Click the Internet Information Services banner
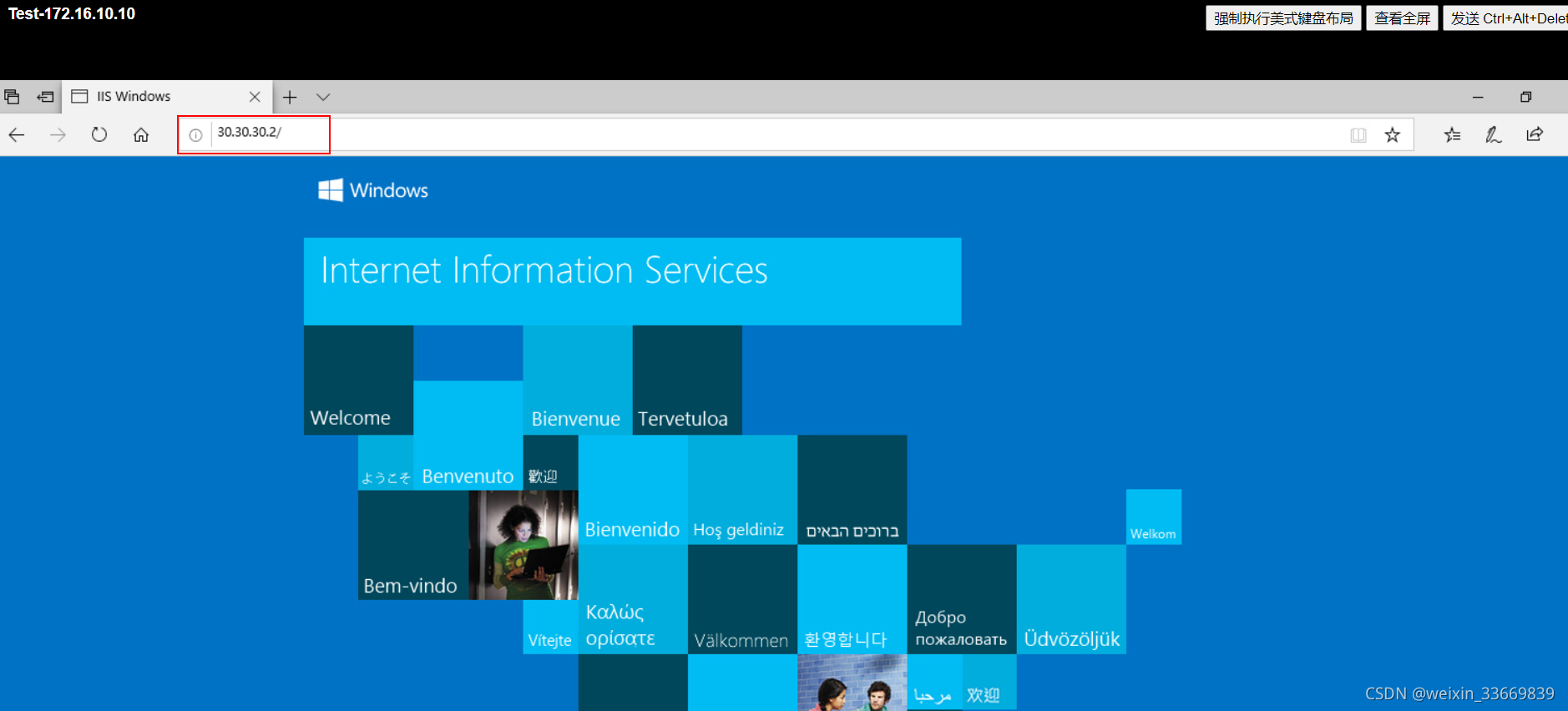This screenshot has height=711, width=1568. tap(632, 281)
